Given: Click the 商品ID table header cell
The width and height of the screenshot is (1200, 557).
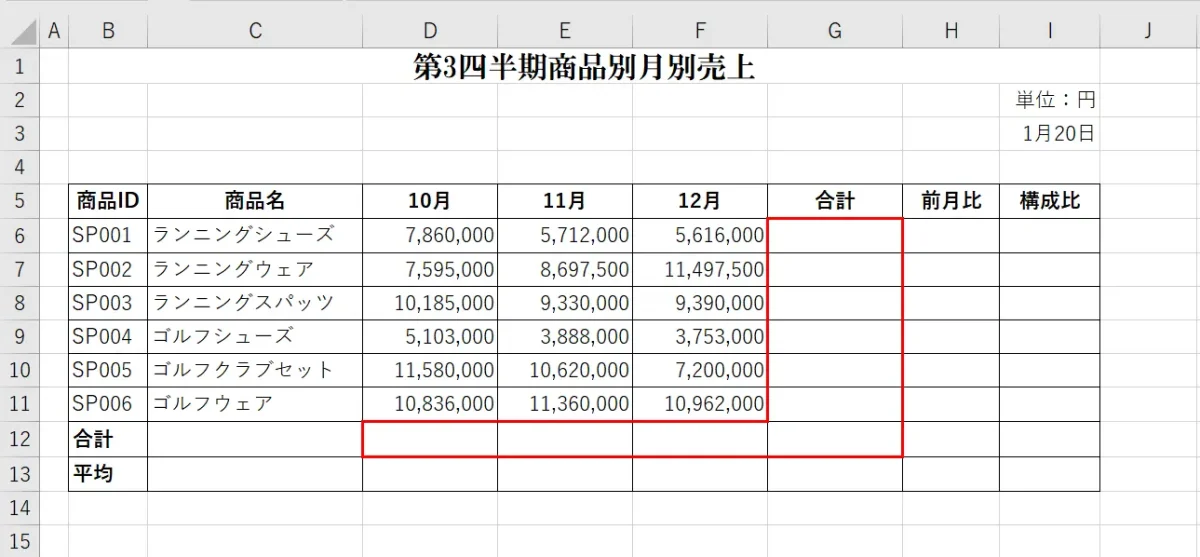Looking at the screenshot, I should click(108, 201).
